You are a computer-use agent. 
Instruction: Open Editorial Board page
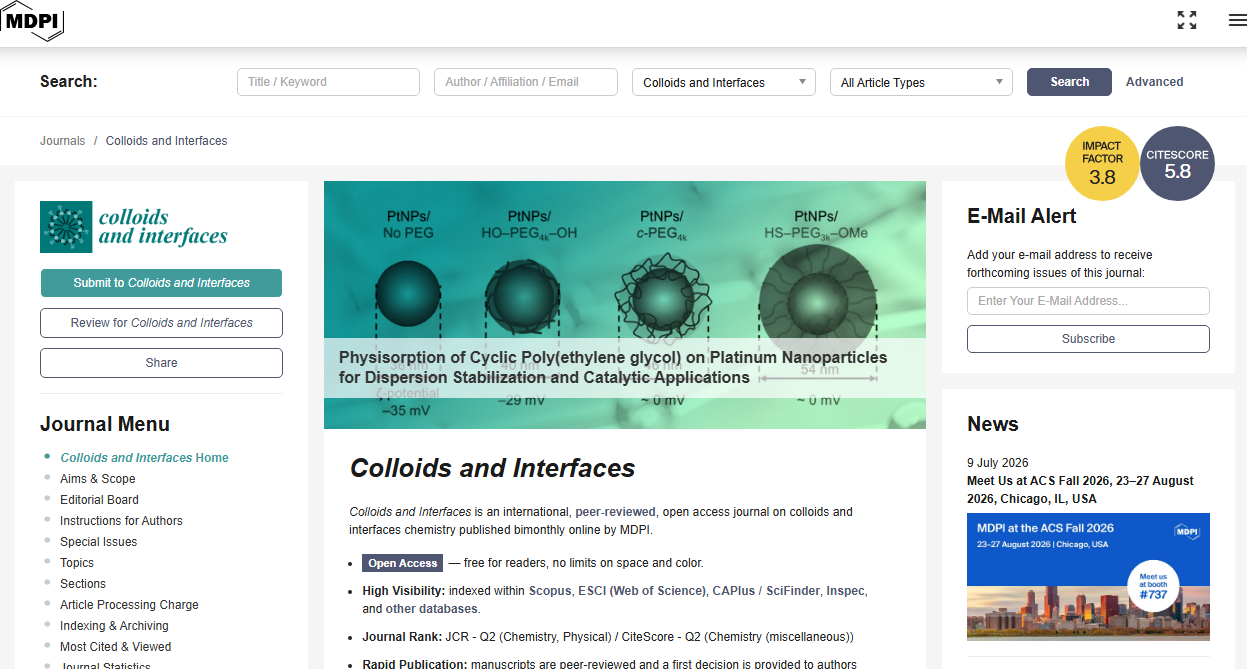coord(99,500)
